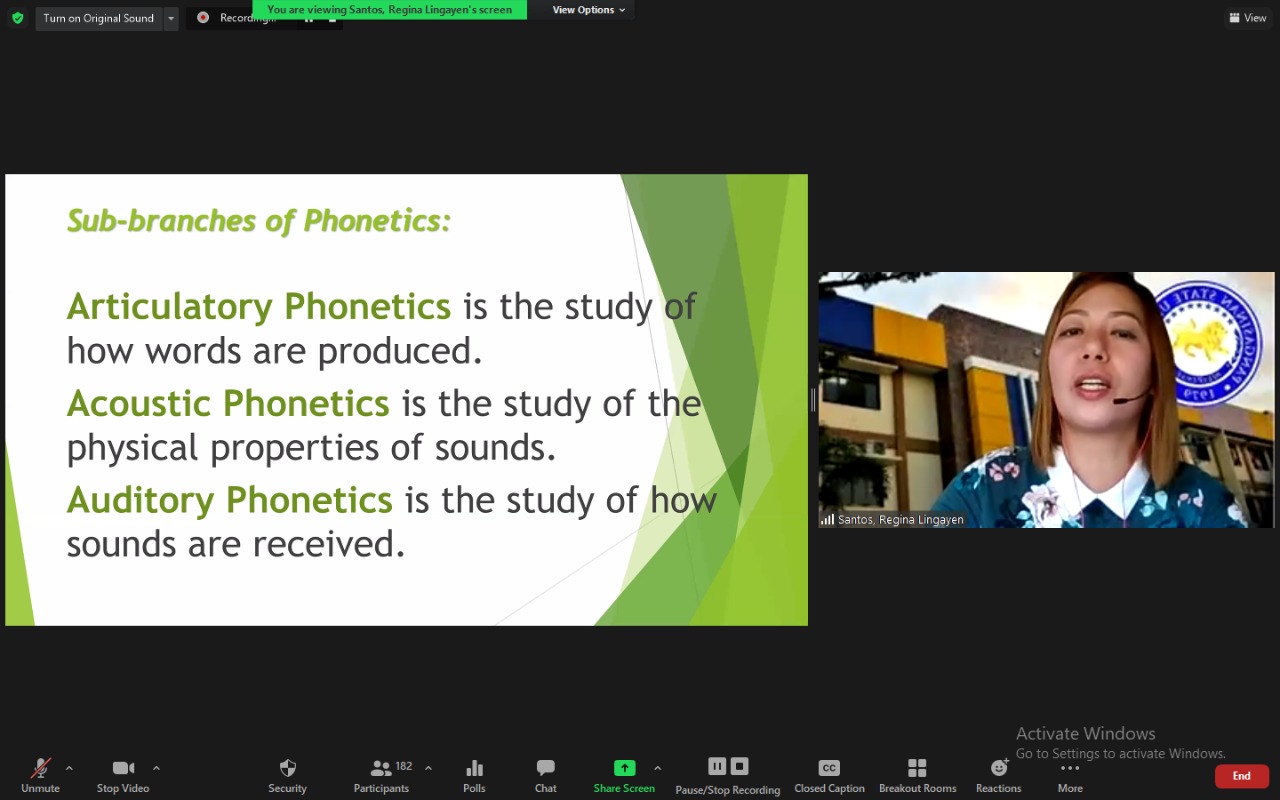Open the Original Sound dropdown arrow
This screenshot has height=800, width=1280.
pyautogui.click(x=170, y=18)
